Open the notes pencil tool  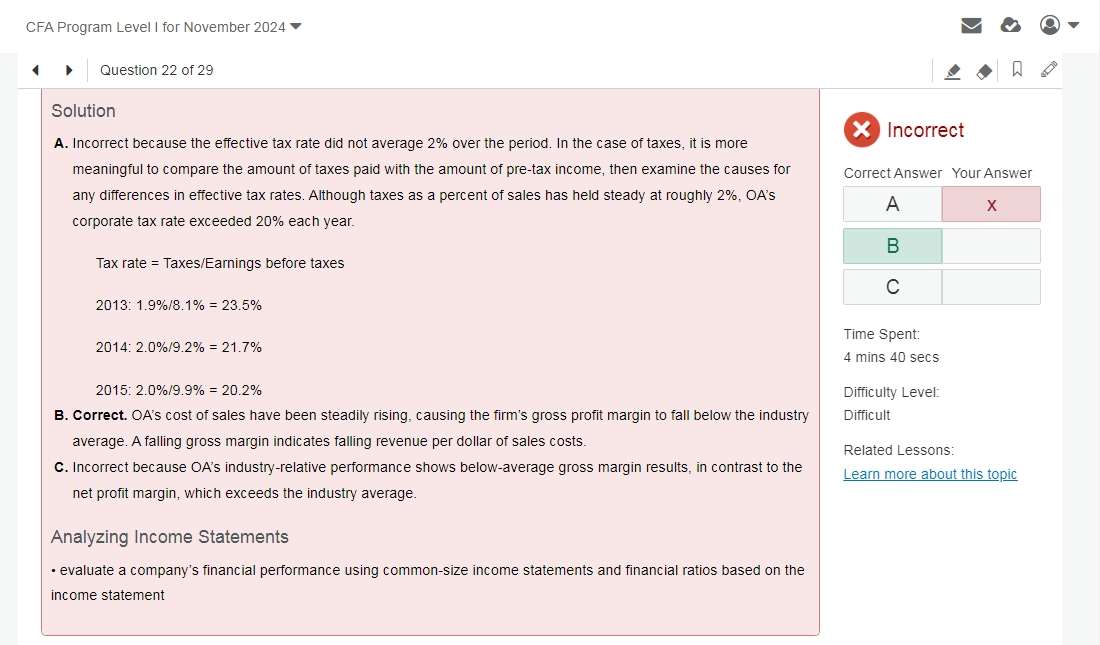coord(1049,69)
